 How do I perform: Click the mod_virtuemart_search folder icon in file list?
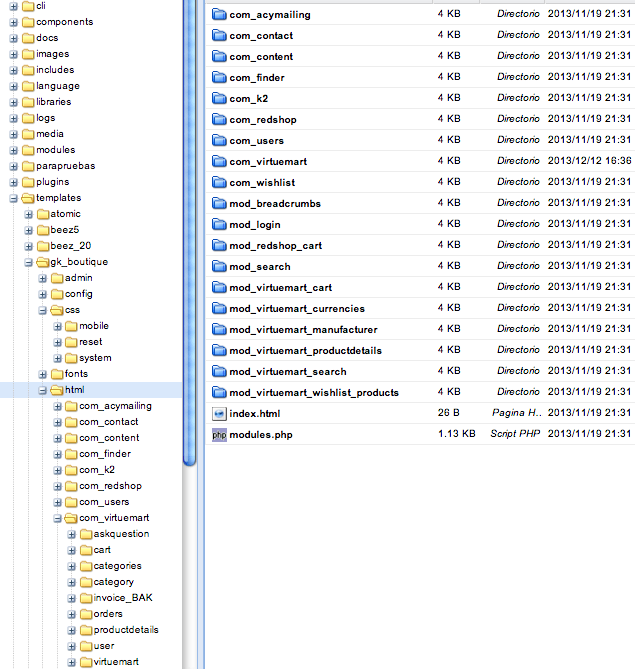click(219, 372)
